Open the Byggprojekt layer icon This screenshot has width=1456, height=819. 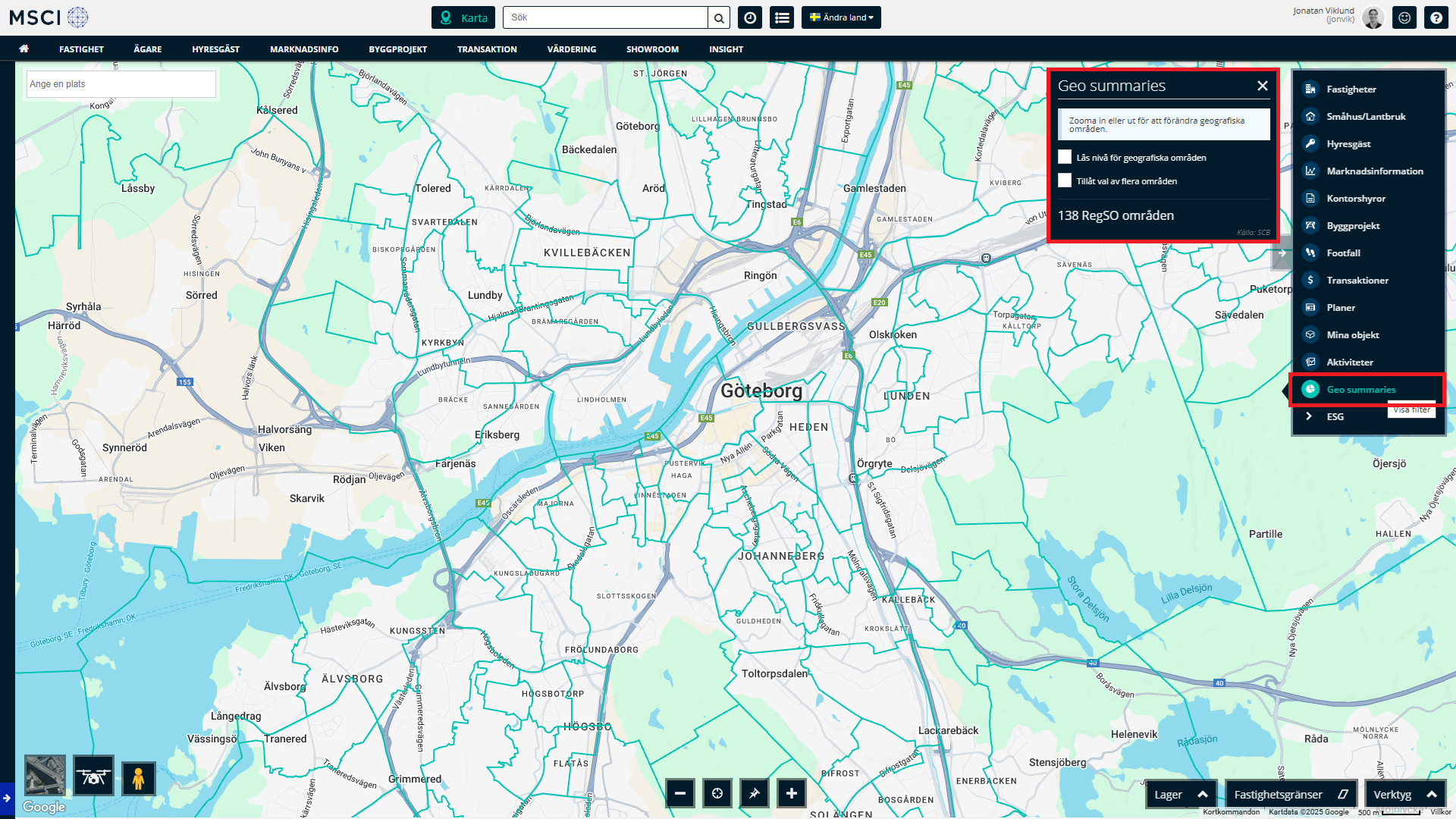(1310, 226)
